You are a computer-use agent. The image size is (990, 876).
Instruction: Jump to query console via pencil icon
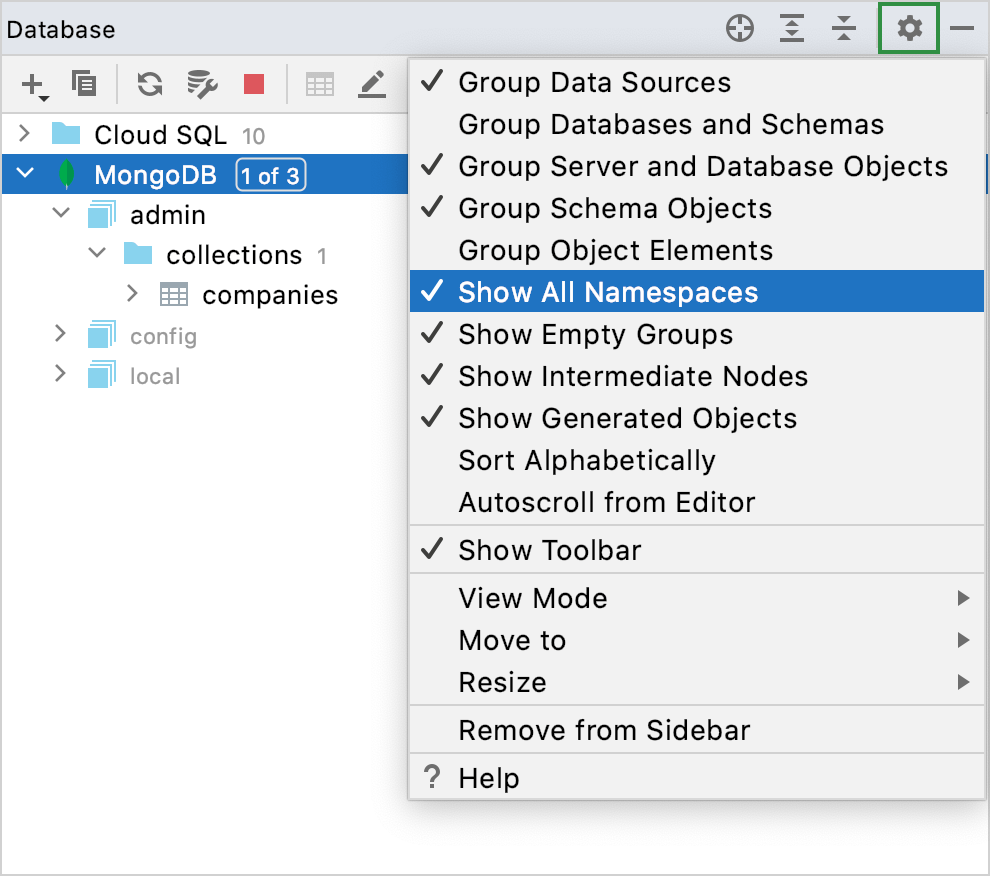372,85
